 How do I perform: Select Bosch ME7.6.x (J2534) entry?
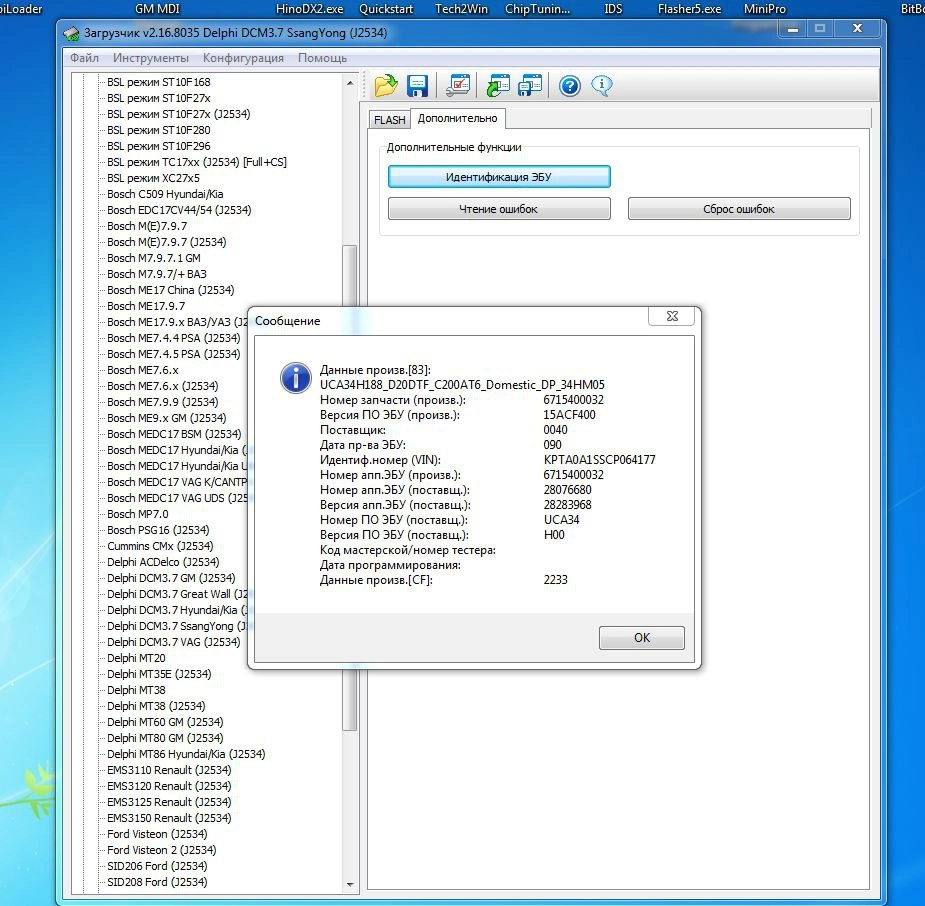(163, 386)
